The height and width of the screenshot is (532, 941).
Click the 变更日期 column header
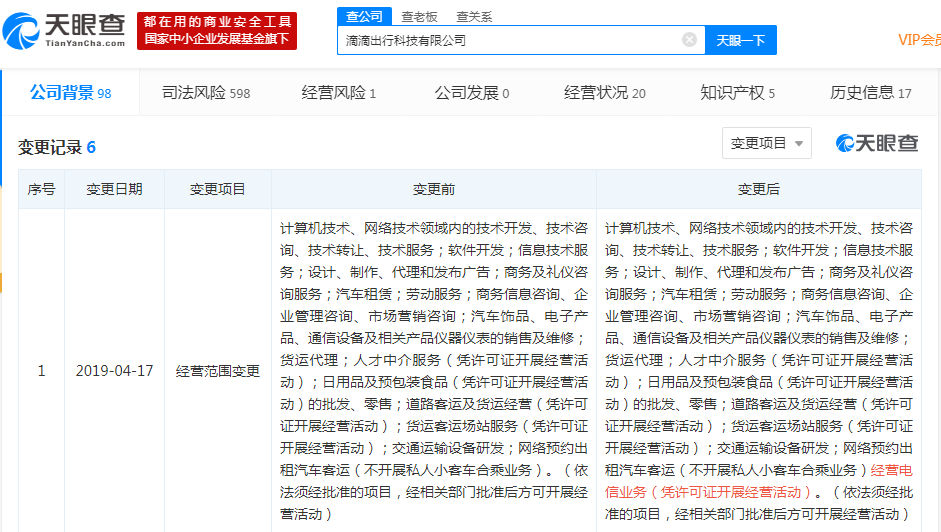[x=114, y=189]
